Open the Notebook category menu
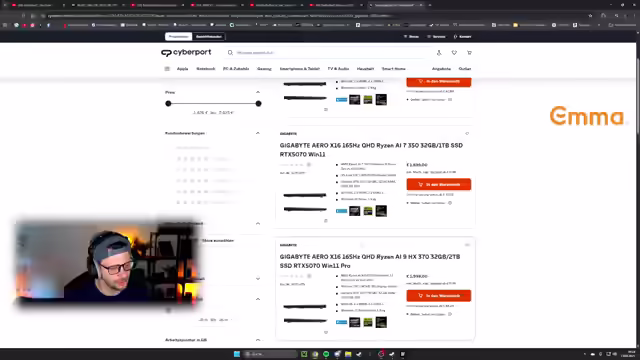This screenshot has width=640, height=360. click(206, 69)
